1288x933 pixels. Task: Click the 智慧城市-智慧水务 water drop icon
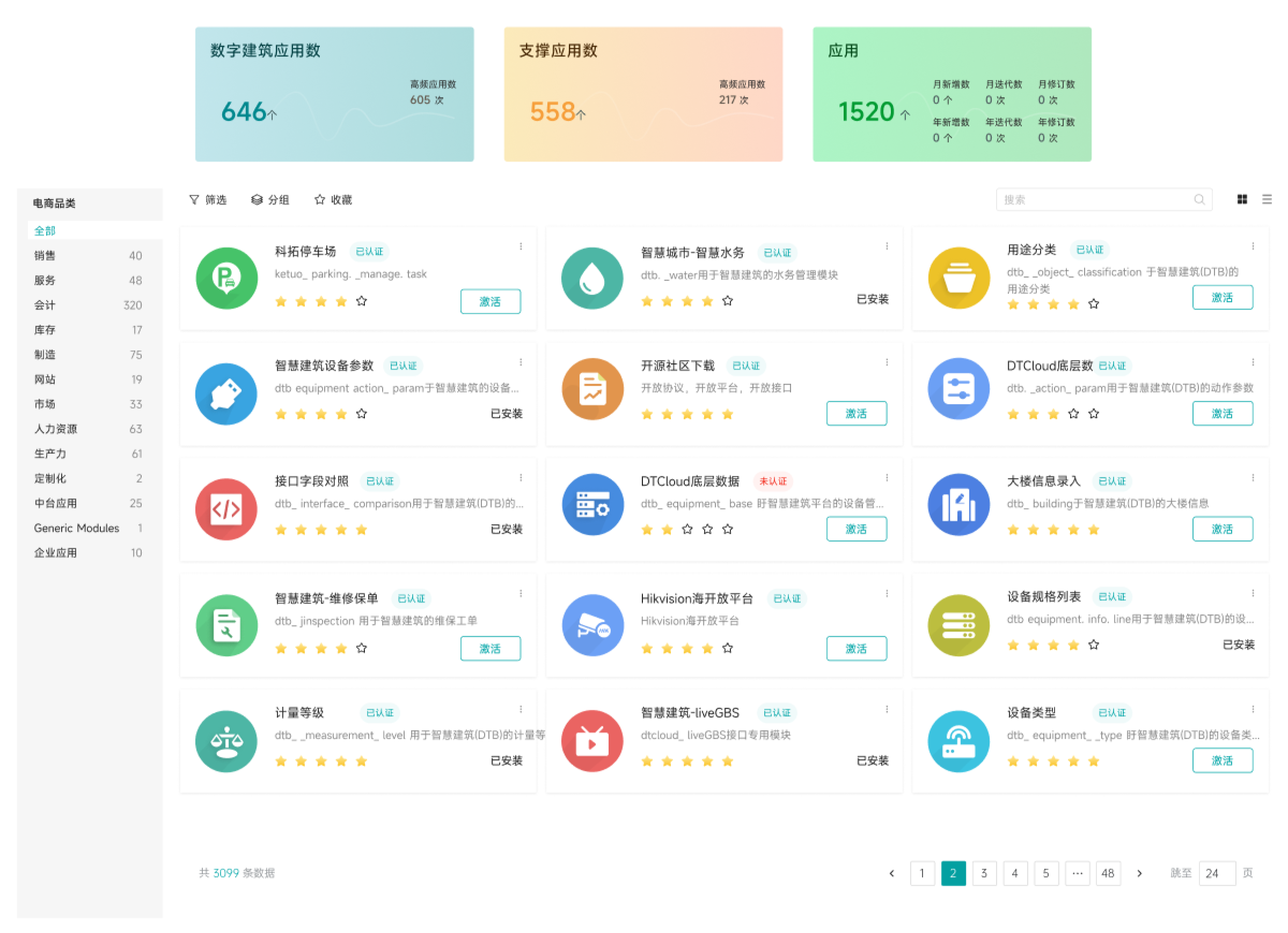592,278
